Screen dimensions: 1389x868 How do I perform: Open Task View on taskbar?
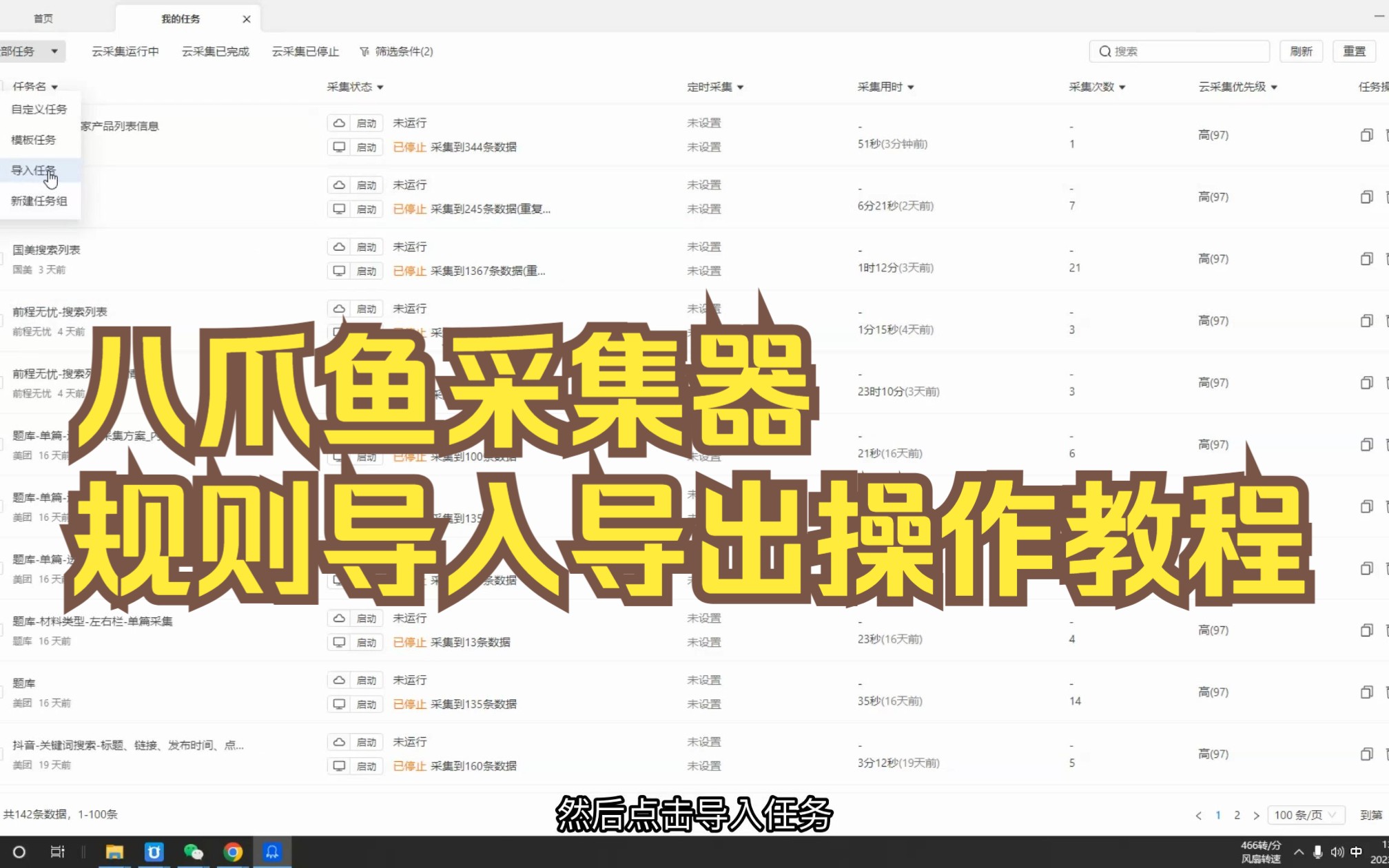click(58, 852)
